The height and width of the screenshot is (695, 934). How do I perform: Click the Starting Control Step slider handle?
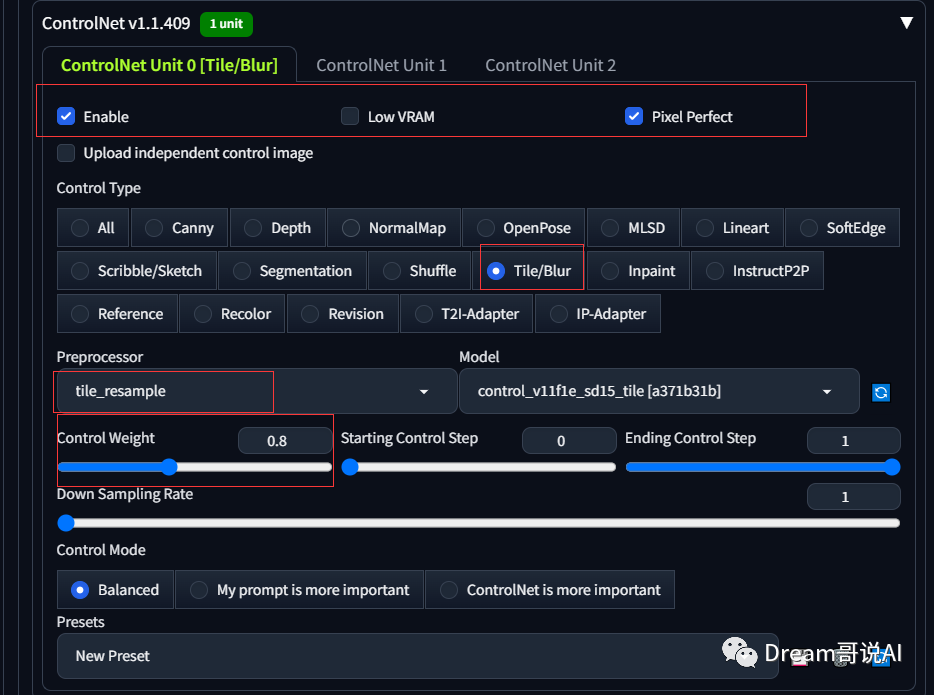point(350,467)
